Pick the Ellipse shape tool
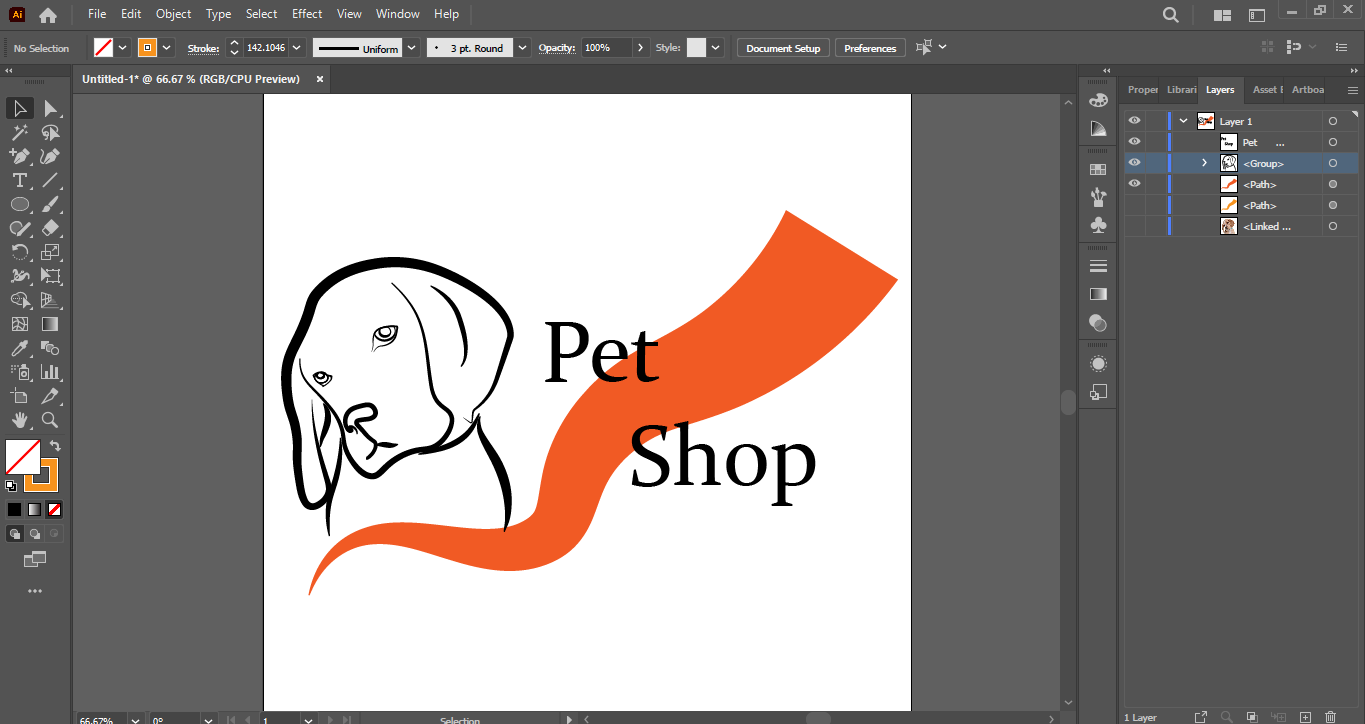The width and height of the screenshot is (1365, 724). 19,204
